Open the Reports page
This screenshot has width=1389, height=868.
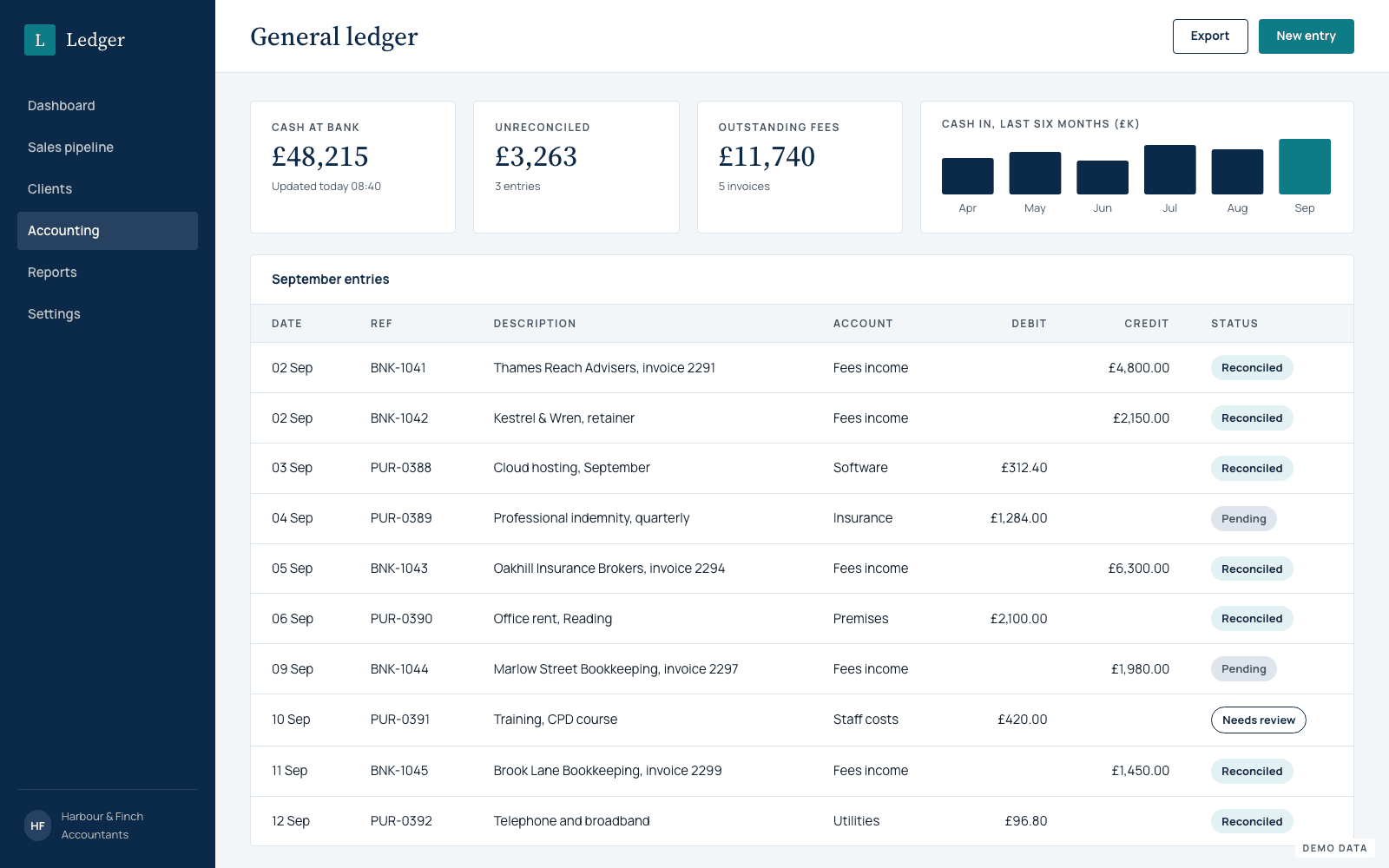pyautogui.click(x=108, y=273)
